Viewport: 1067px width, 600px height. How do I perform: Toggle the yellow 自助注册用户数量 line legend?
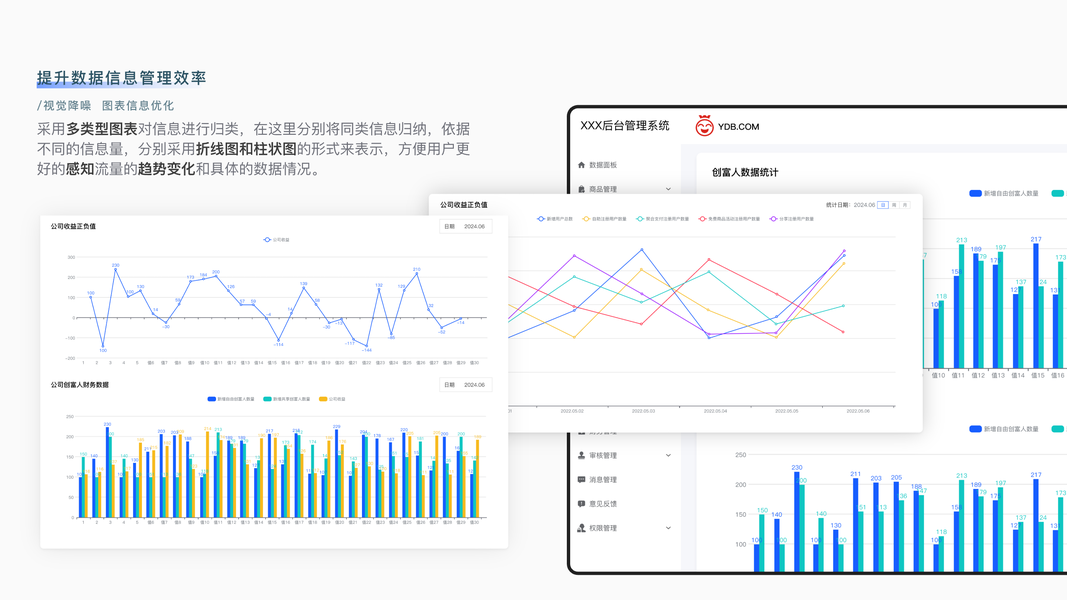point(604,219)
